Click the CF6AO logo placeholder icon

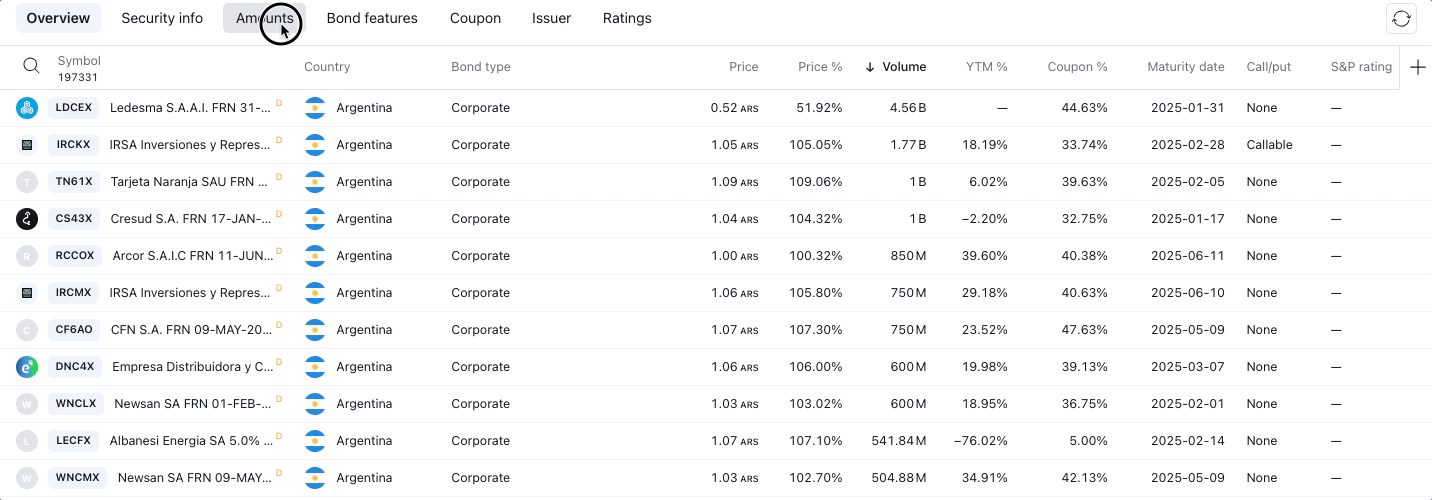tap(27, 330)
